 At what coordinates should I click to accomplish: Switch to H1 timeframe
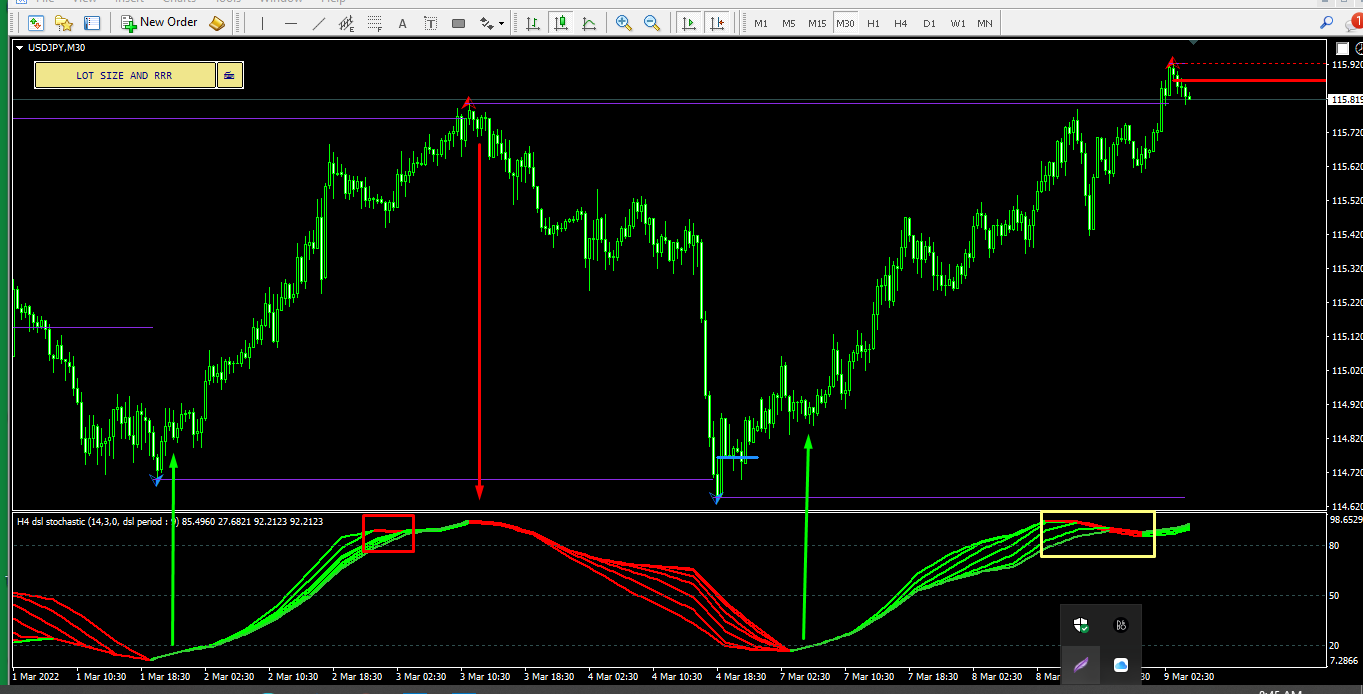coord(873,23)
